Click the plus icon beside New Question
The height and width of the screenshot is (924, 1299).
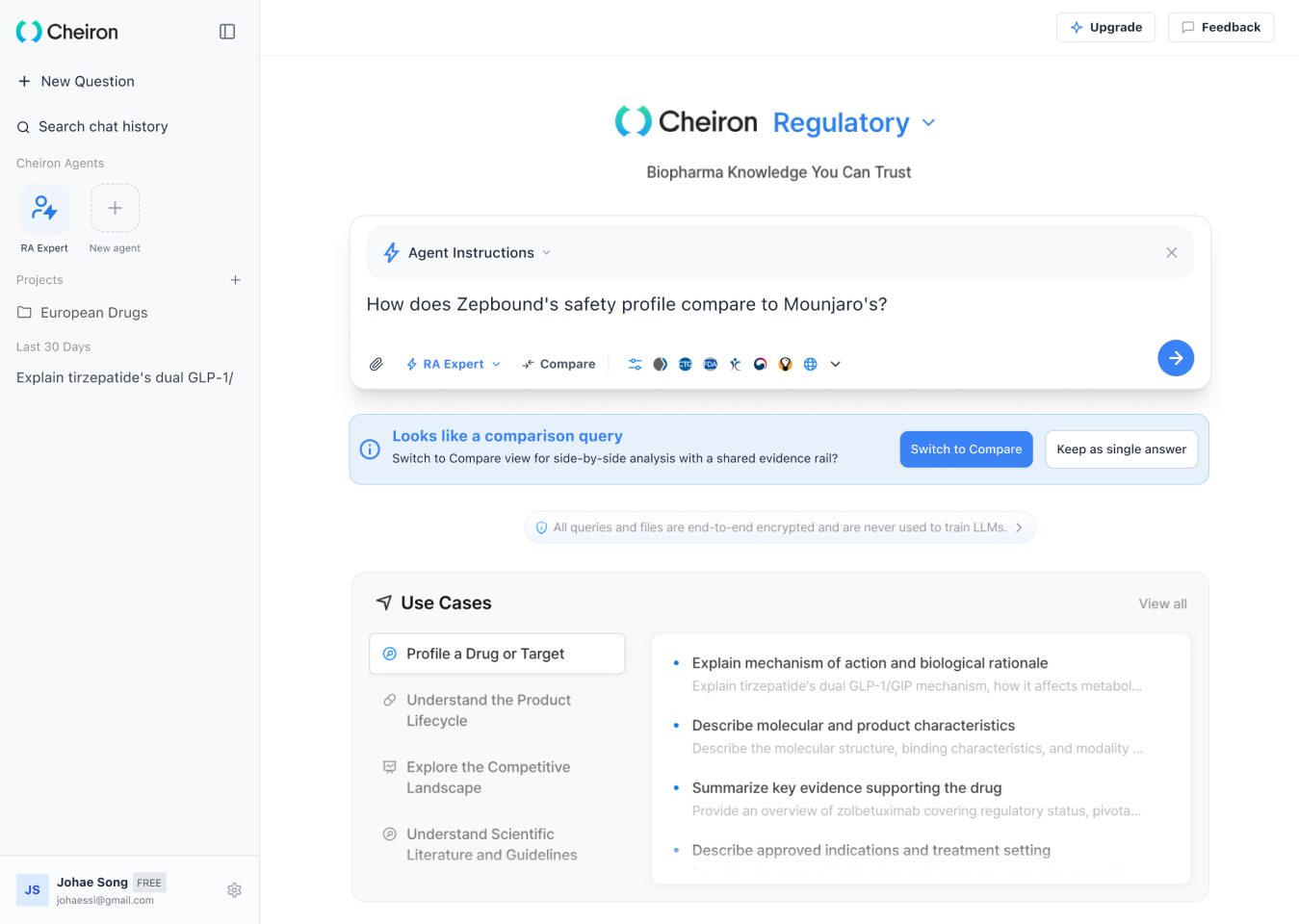point(24,82)
